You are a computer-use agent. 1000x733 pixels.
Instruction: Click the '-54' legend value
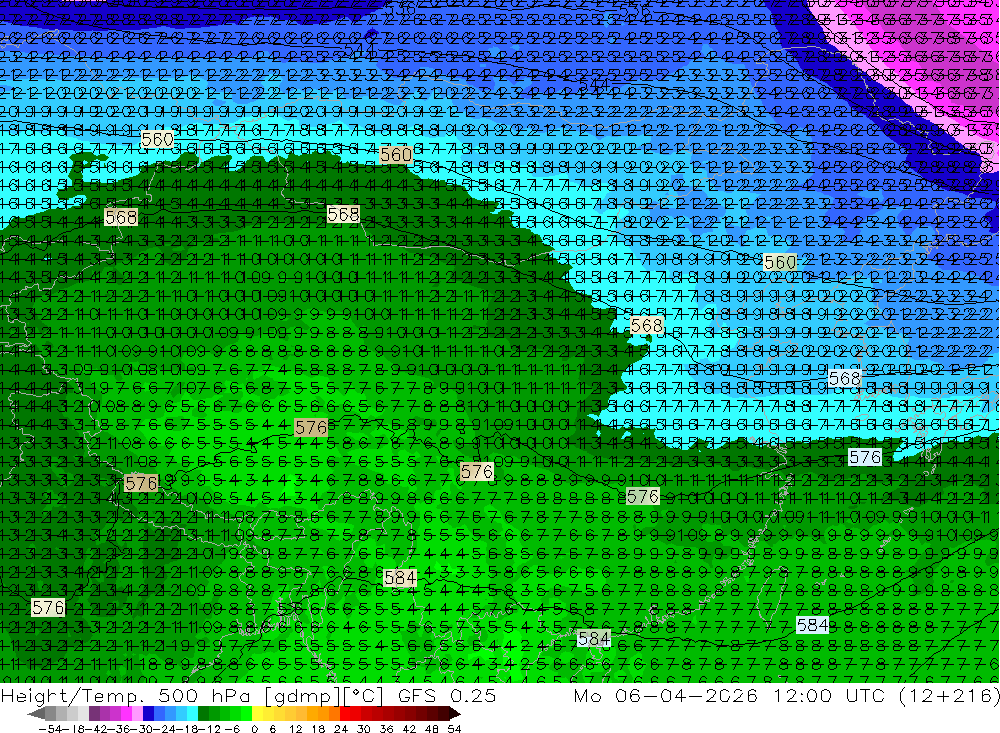tap(50, 729)
